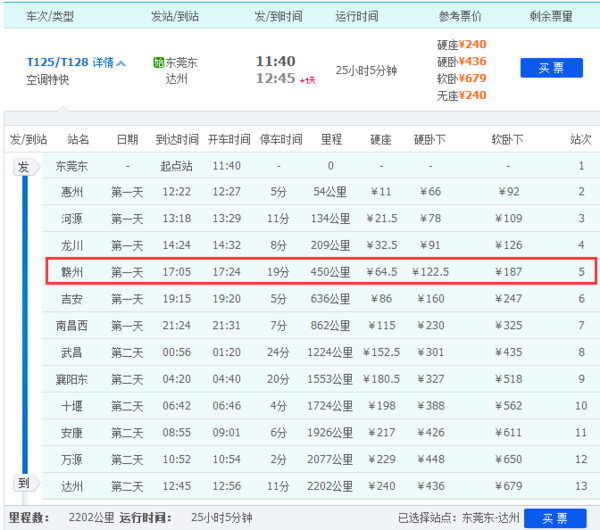Click the 参考票价 column header

(461, 16)
